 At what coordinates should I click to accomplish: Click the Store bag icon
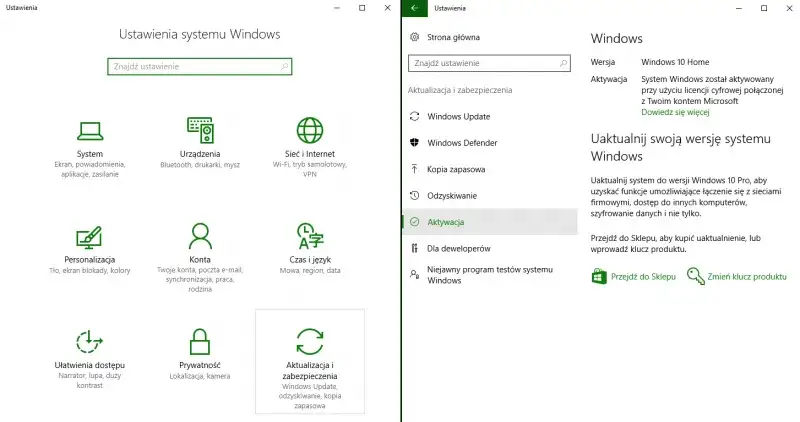[599, 276]
